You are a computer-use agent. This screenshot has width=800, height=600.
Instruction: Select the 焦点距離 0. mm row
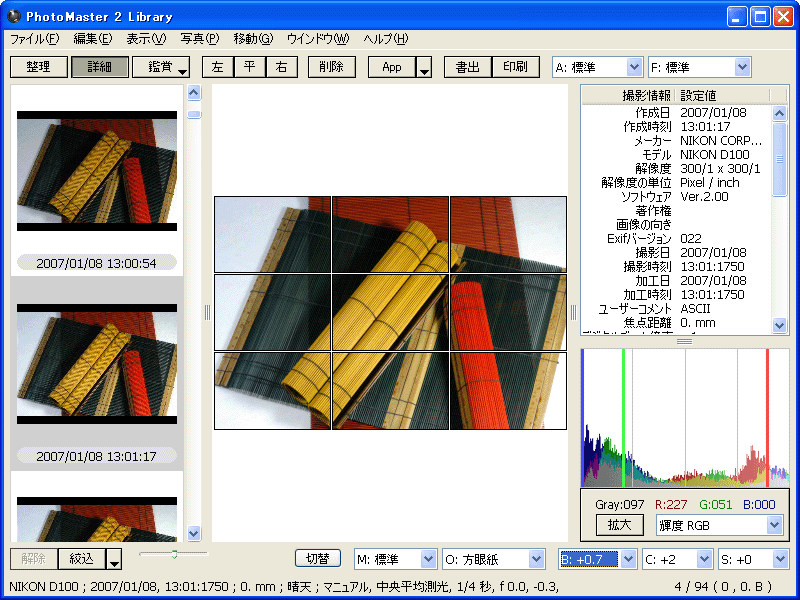tap(677, 322)
